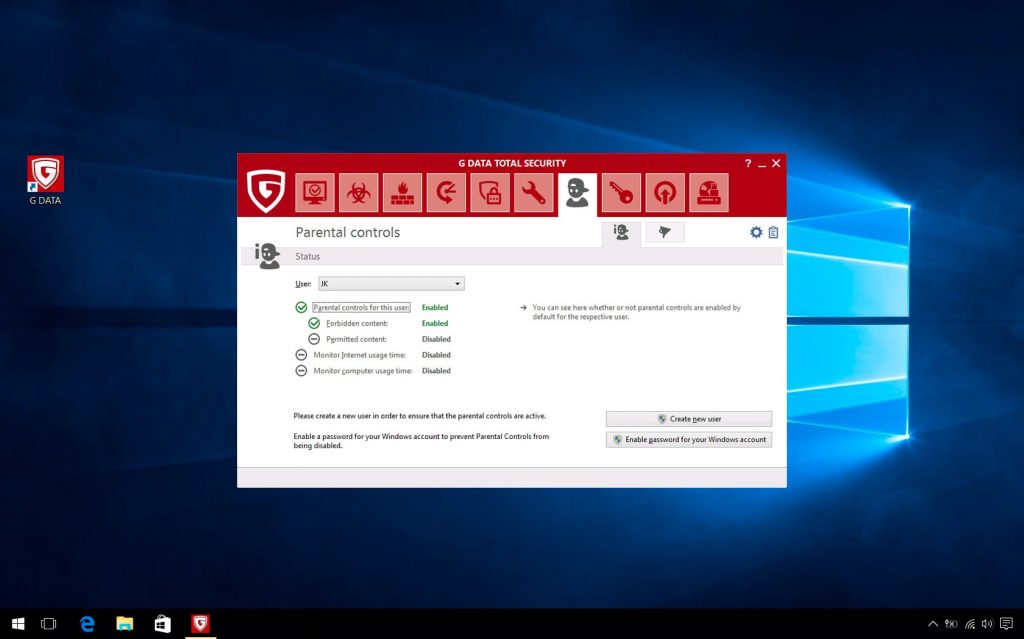Screen dimensions: 1024x639
Task: Open the Firewall brick wall tab
Action: pyautogui.click(x=402, y=192)
